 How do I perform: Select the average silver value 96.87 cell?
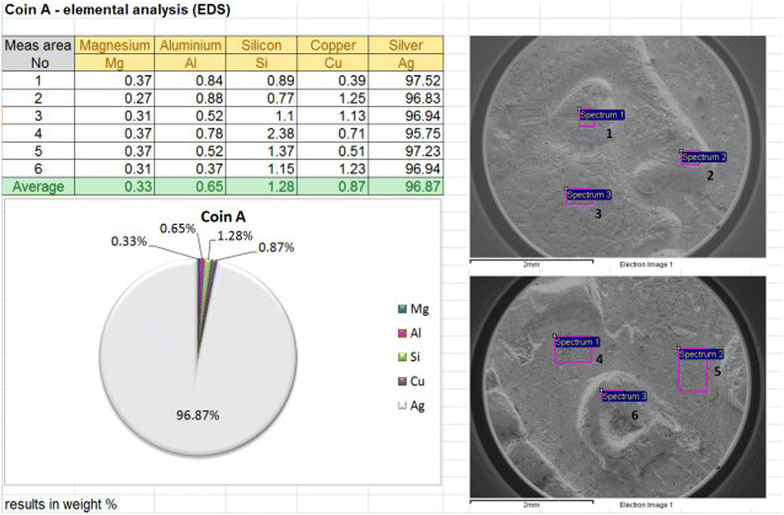tap(406, 186)
